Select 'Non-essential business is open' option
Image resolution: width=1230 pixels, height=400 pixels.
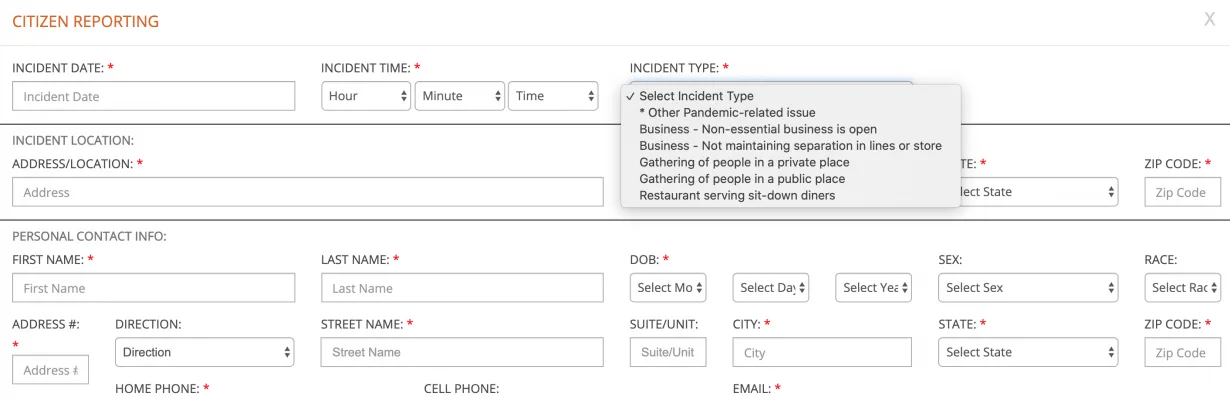790,129
